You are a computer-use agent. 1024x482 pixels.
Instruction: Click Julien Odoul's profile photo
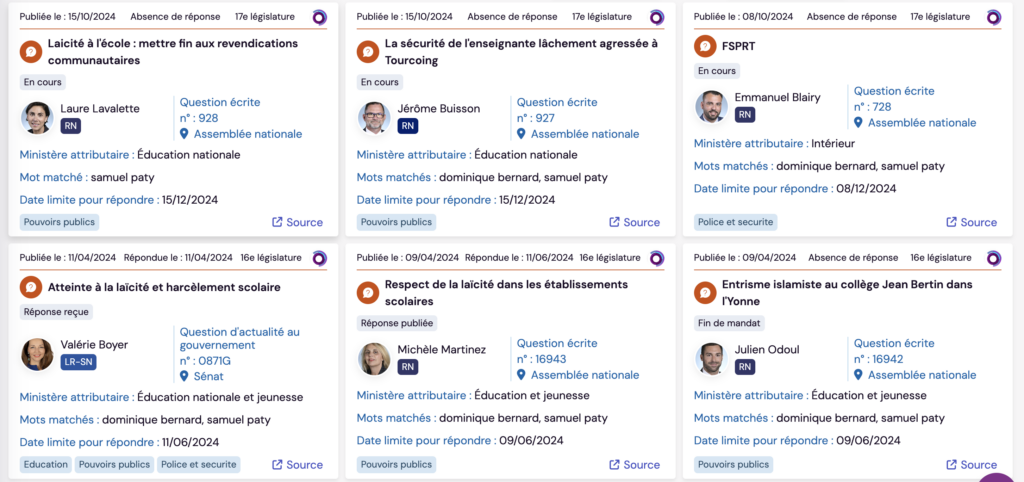(x=711, y=358)
